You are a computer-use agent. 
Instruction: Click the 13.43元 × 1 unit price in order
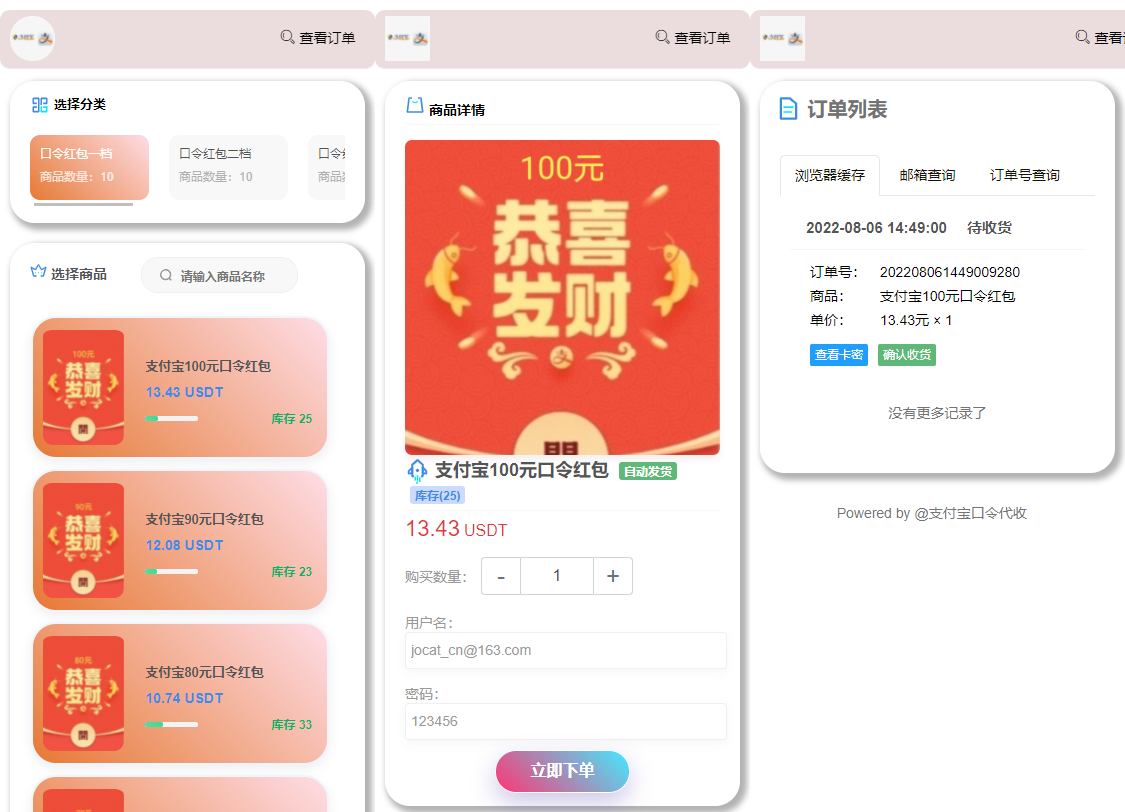point(916,320)
